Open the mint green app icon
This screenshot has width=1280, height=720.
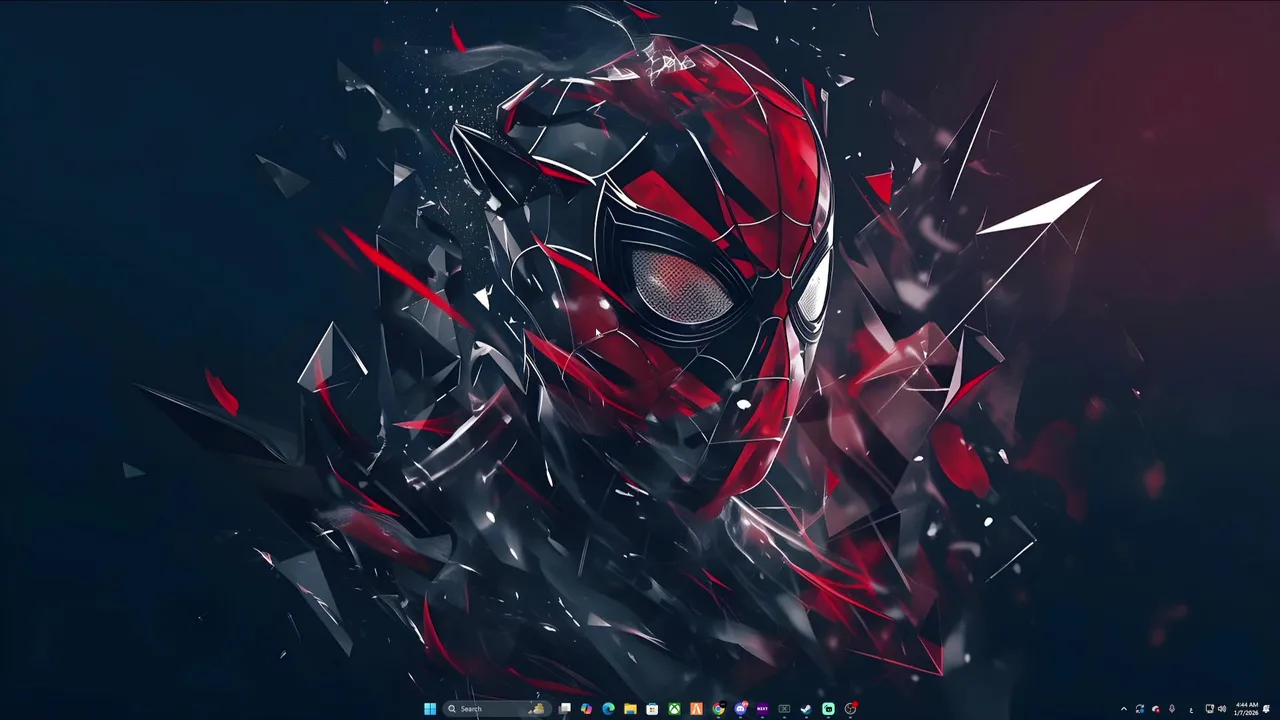coord(828,709)
